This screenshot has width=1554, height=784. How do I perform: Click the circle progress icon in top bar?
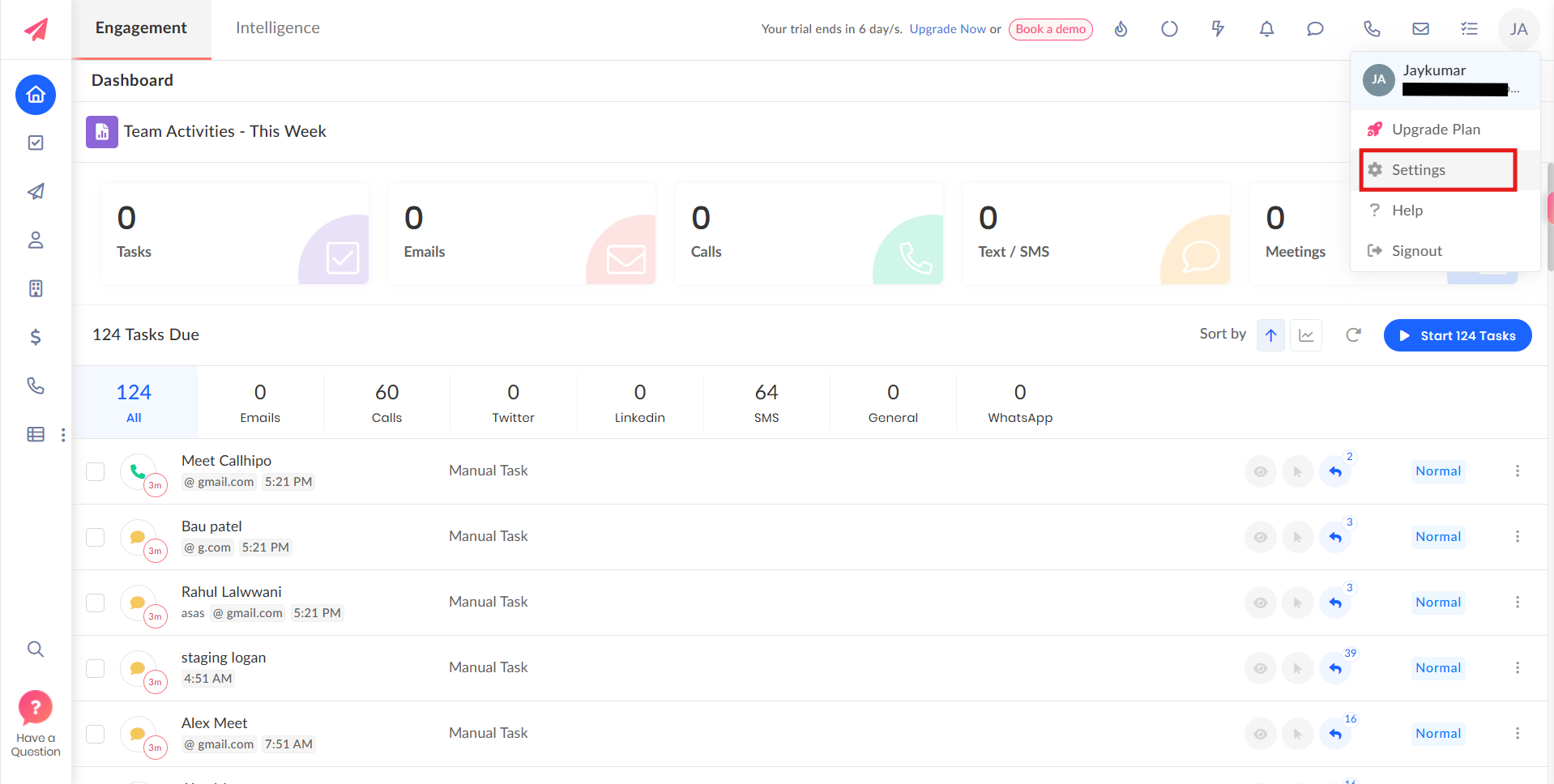point(1169,29)
